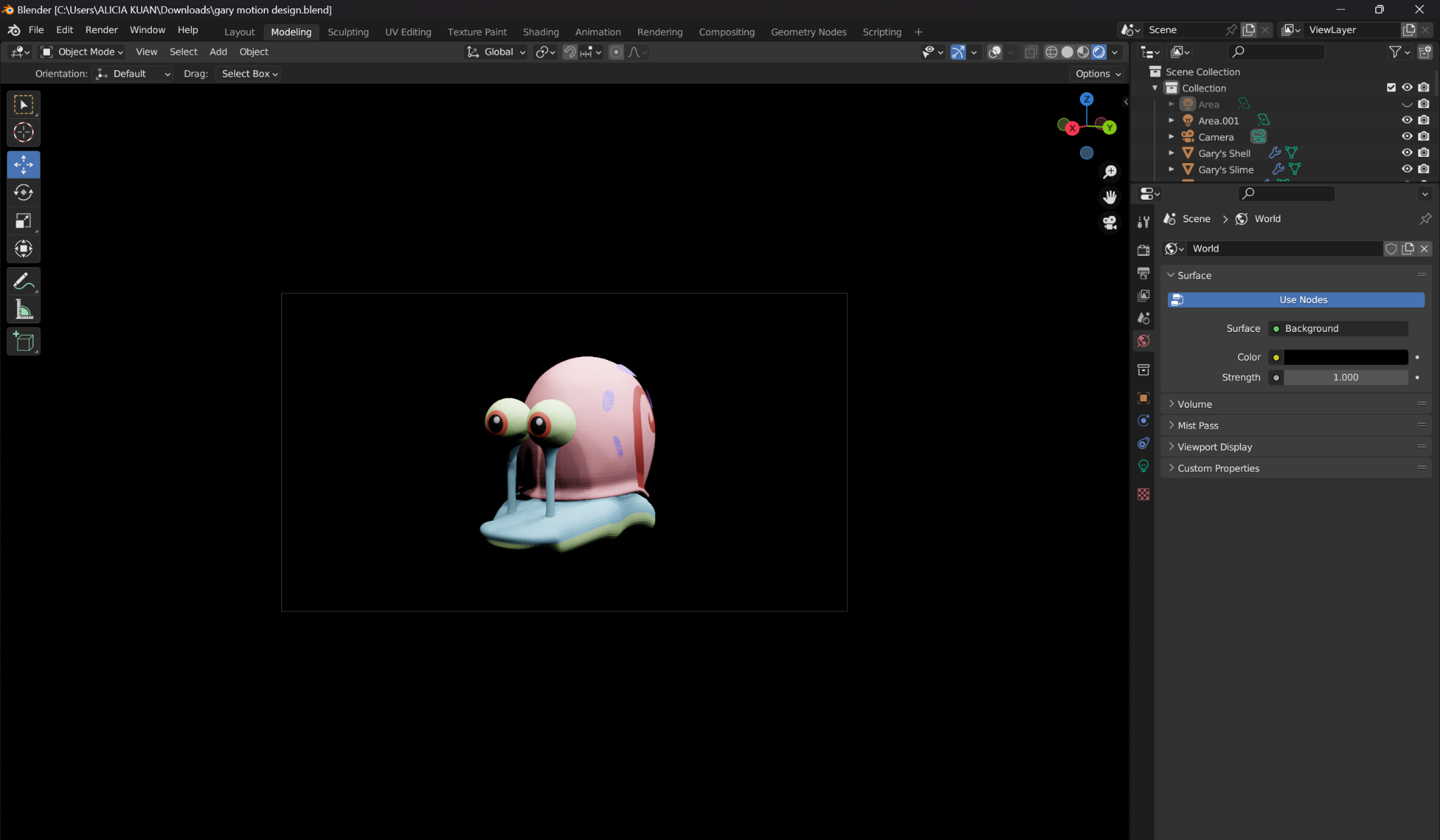Uncheck the Collection exclude checkbox
1440x840 pixels.
1391,88
